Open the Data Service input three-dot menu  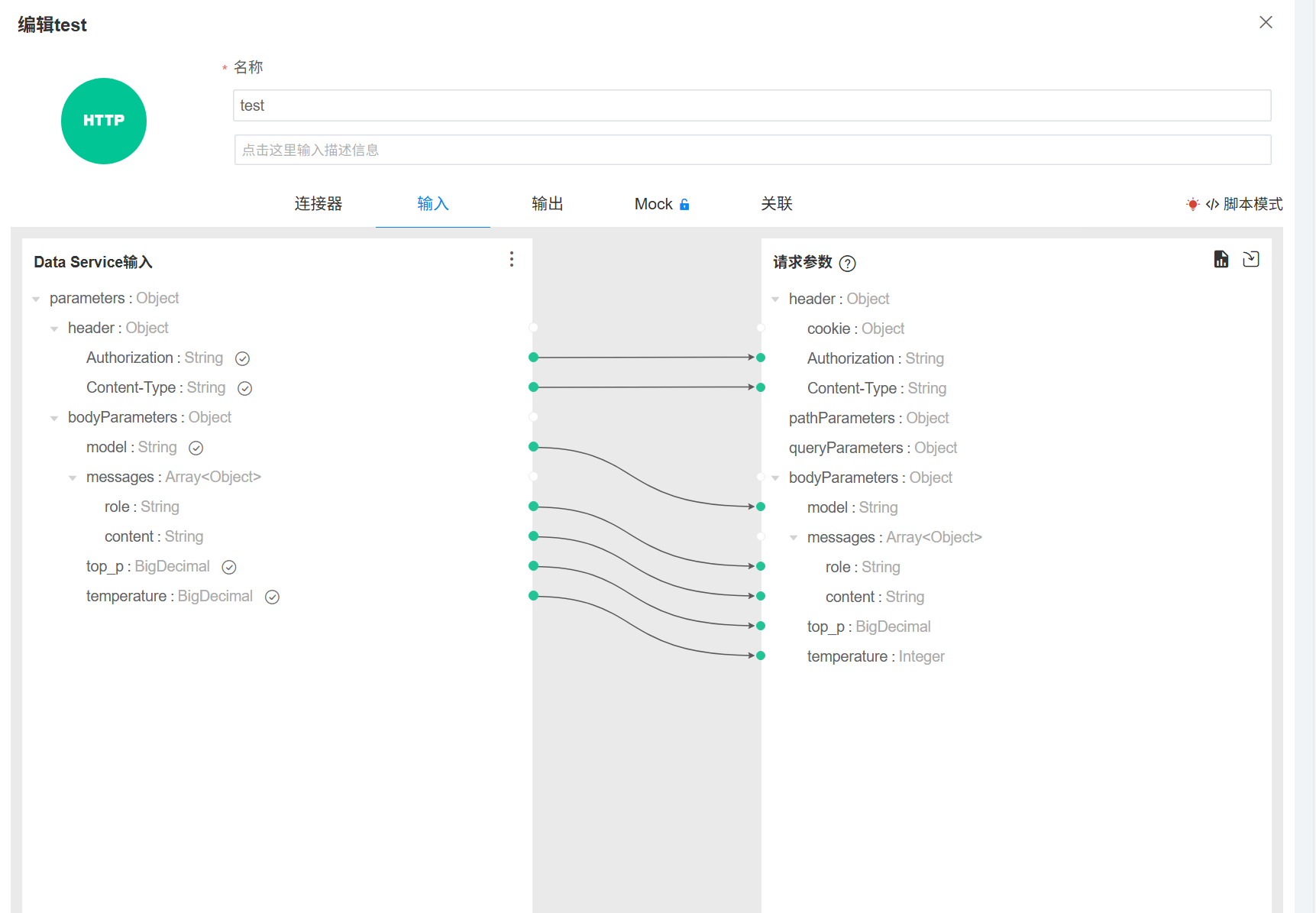512,260
